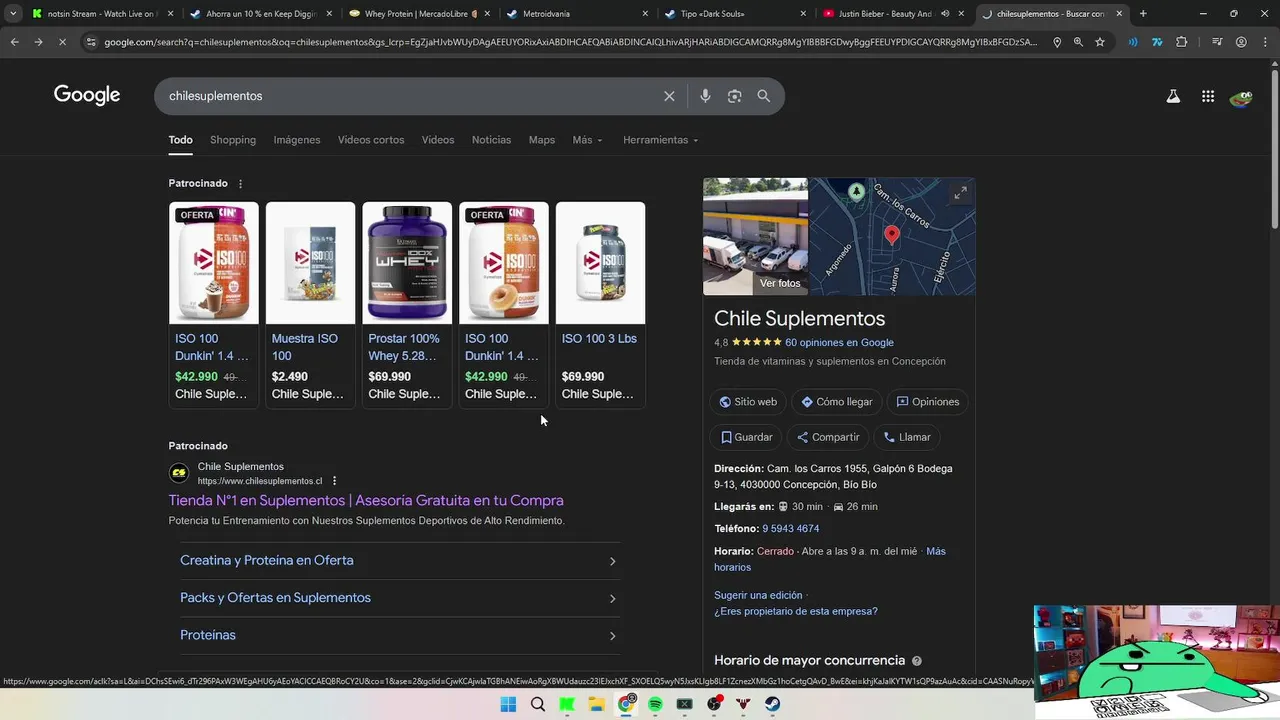Expand the map fullscreen icon

960,193
